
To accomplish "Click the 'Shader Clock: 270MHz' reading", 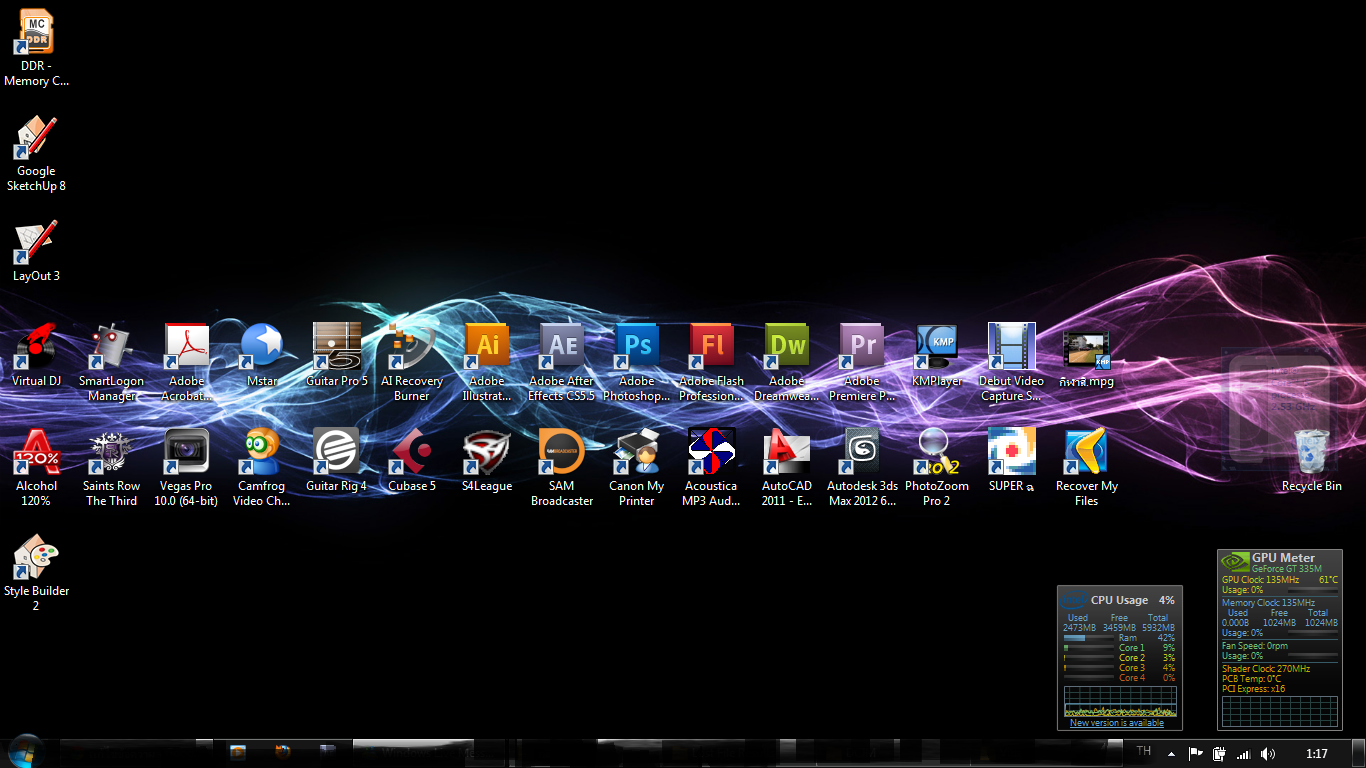I will pyautogui.click(x=1266, y=669).
